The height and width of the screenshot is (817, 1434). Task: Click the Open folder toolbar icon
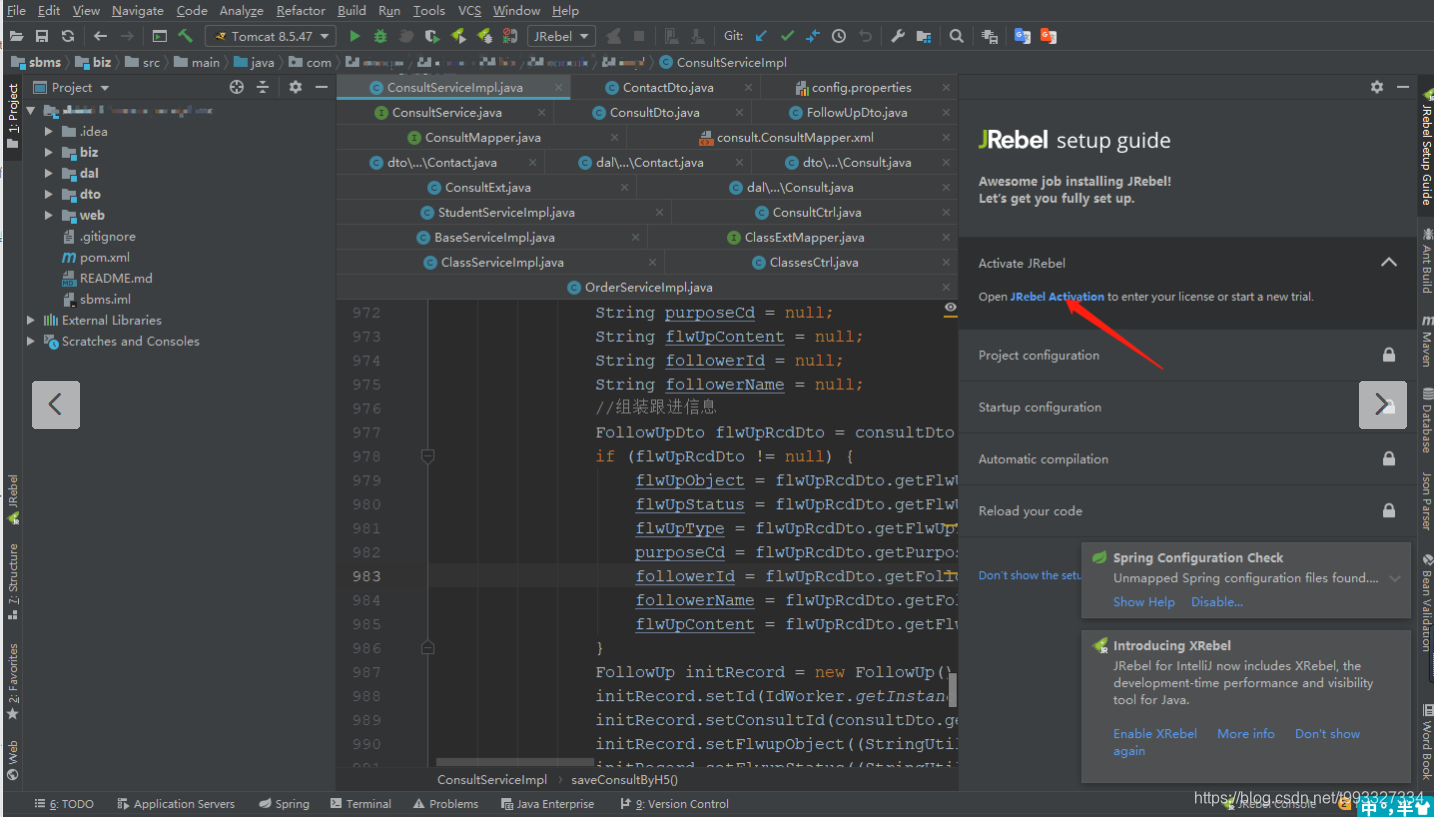tap(16, 36)
